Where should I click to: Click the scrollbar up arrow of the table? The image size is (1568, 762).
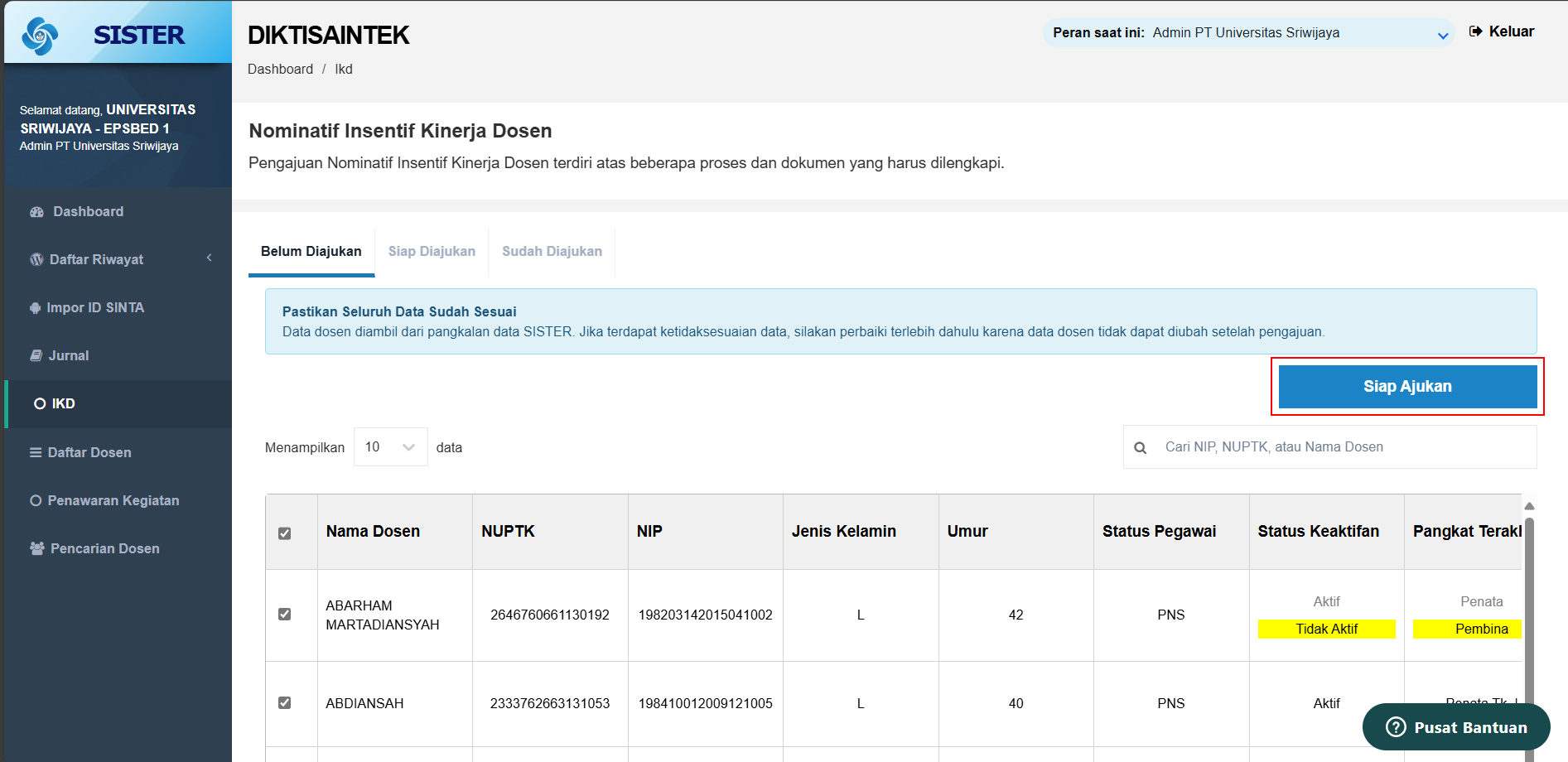pyautogui.click(x=1529, y=506)
